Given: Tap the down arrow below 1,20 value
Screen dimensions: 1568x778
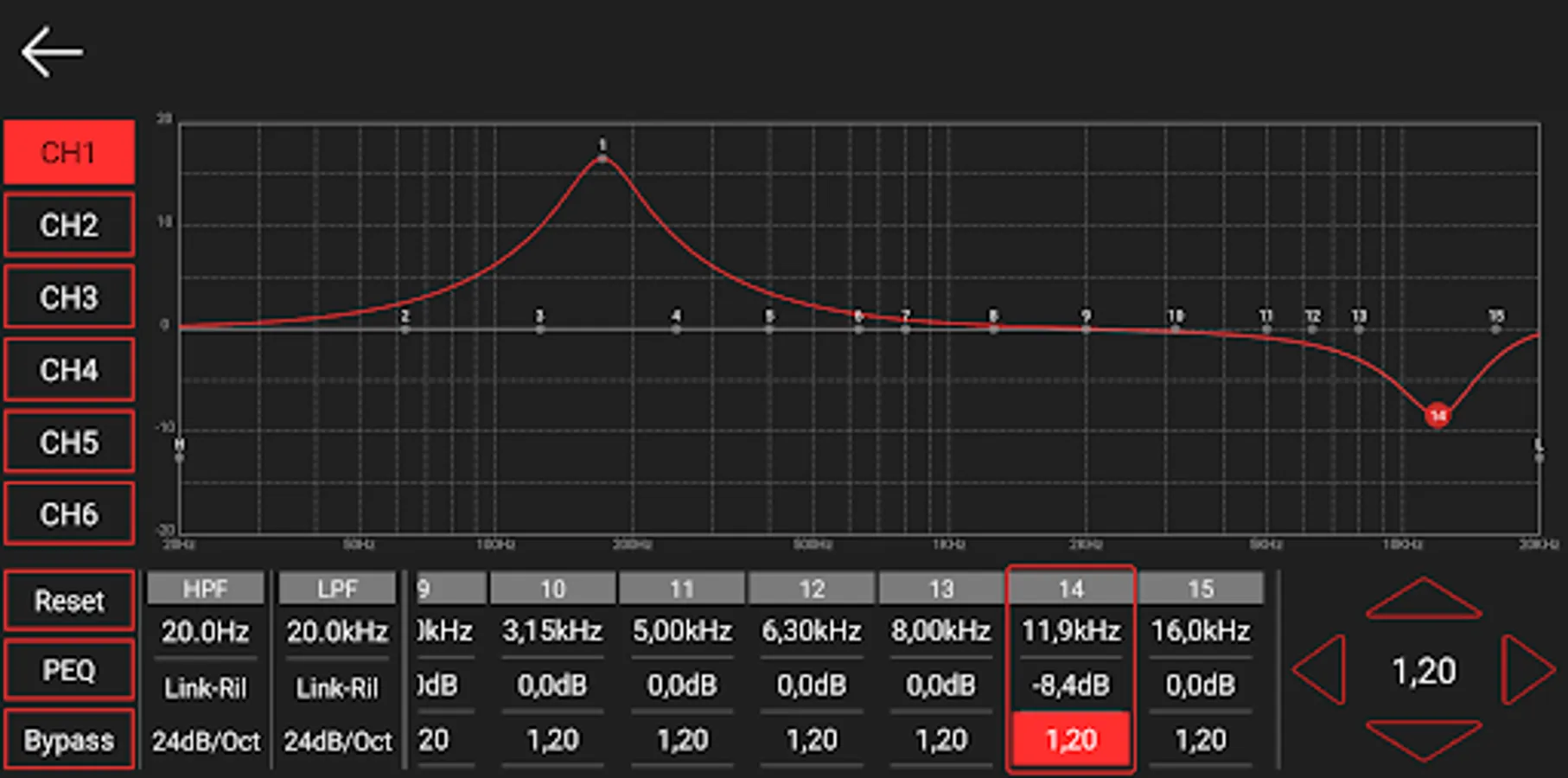Looking at the screenshot, I should 1423,740.
